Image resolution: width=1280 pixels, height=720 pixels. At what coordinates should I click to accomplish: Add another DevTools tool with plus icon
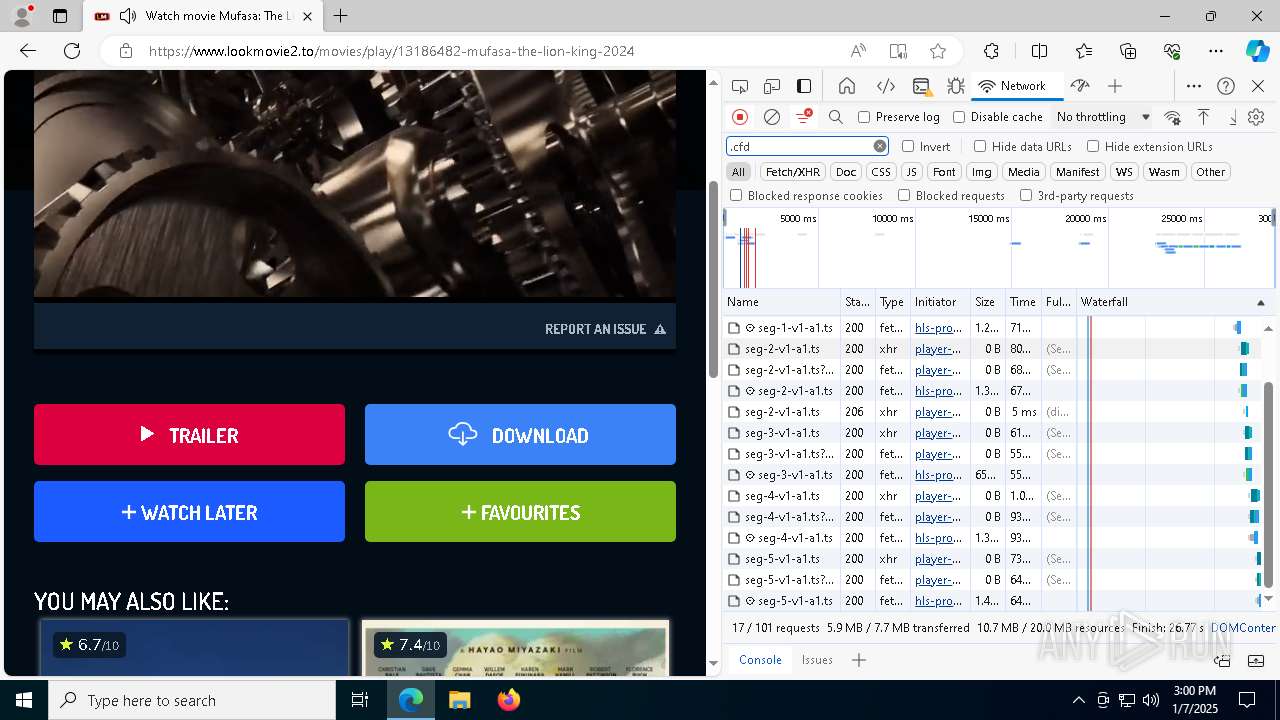[1115, 86]
